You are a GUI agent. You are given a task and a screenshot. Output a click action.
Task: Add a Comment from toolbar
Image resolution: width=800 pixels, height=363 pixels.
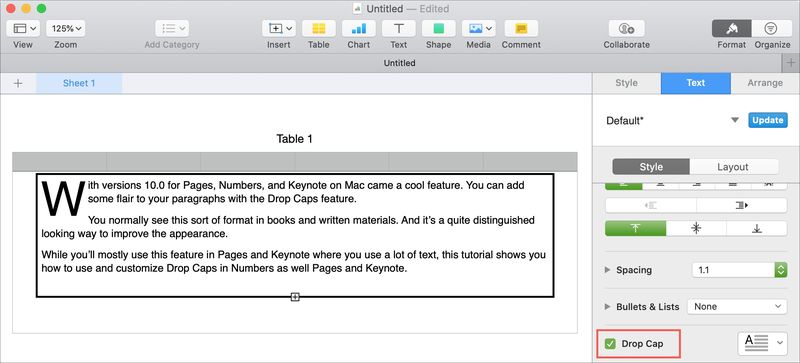pos(521,29)
